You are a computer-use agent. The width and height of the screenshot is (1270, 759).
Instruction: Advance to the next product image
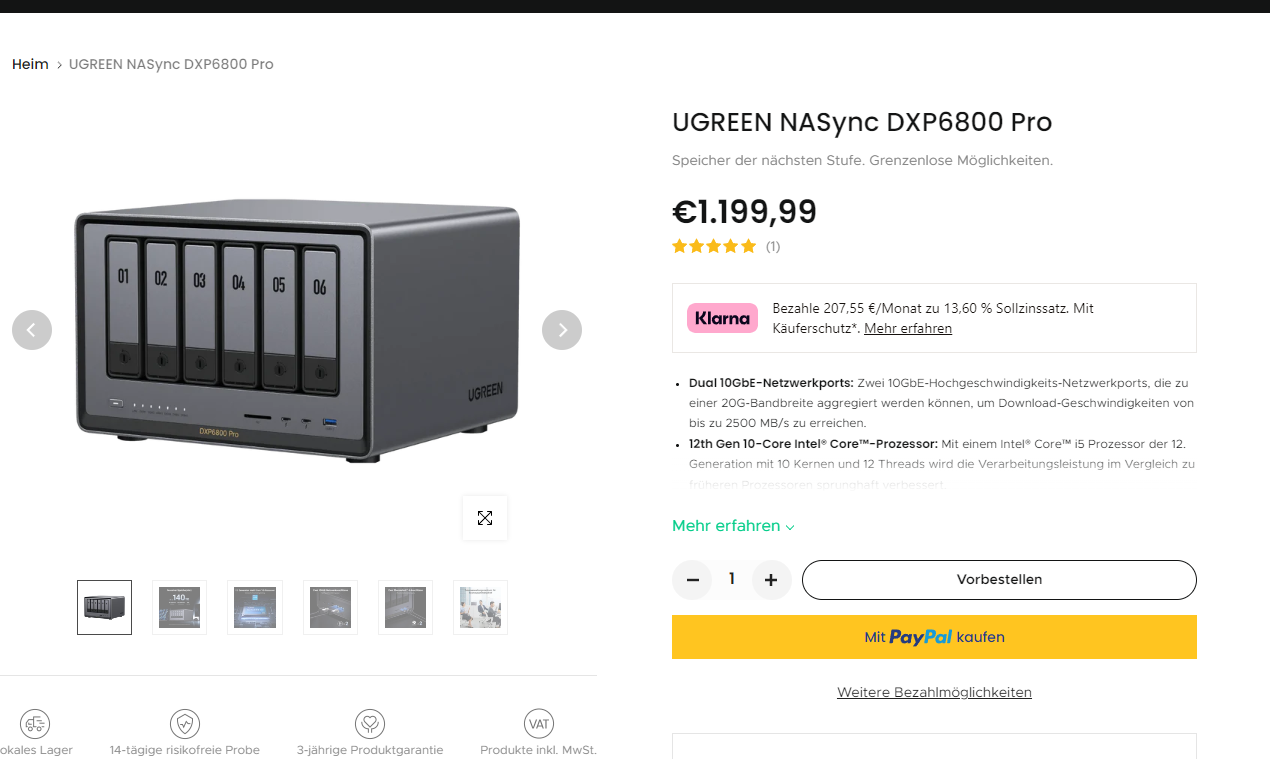tap(562, 330)
